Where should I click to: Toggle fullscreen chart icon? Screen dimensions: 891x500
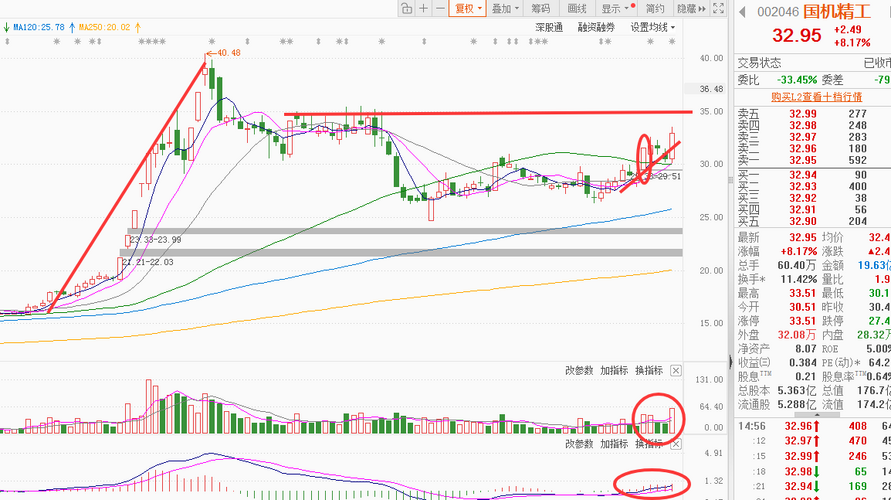718,8
